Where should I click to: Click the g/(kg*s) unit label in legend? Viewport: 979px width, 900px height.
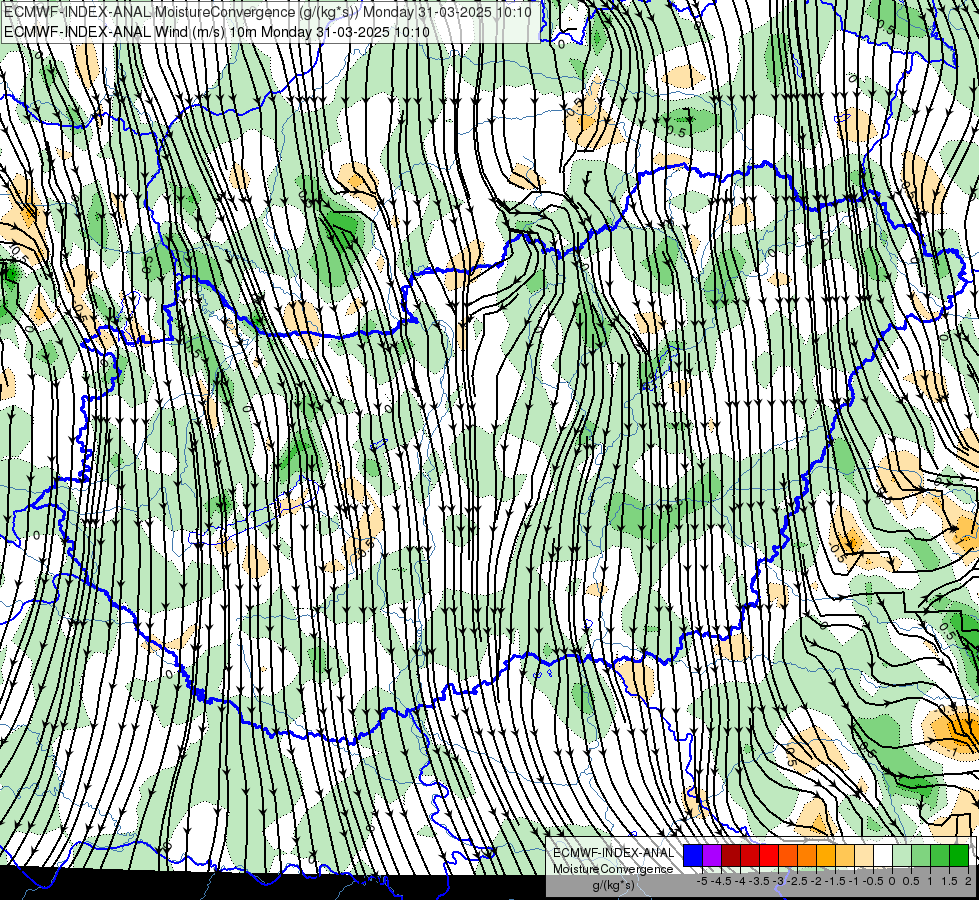click(613, 885)
